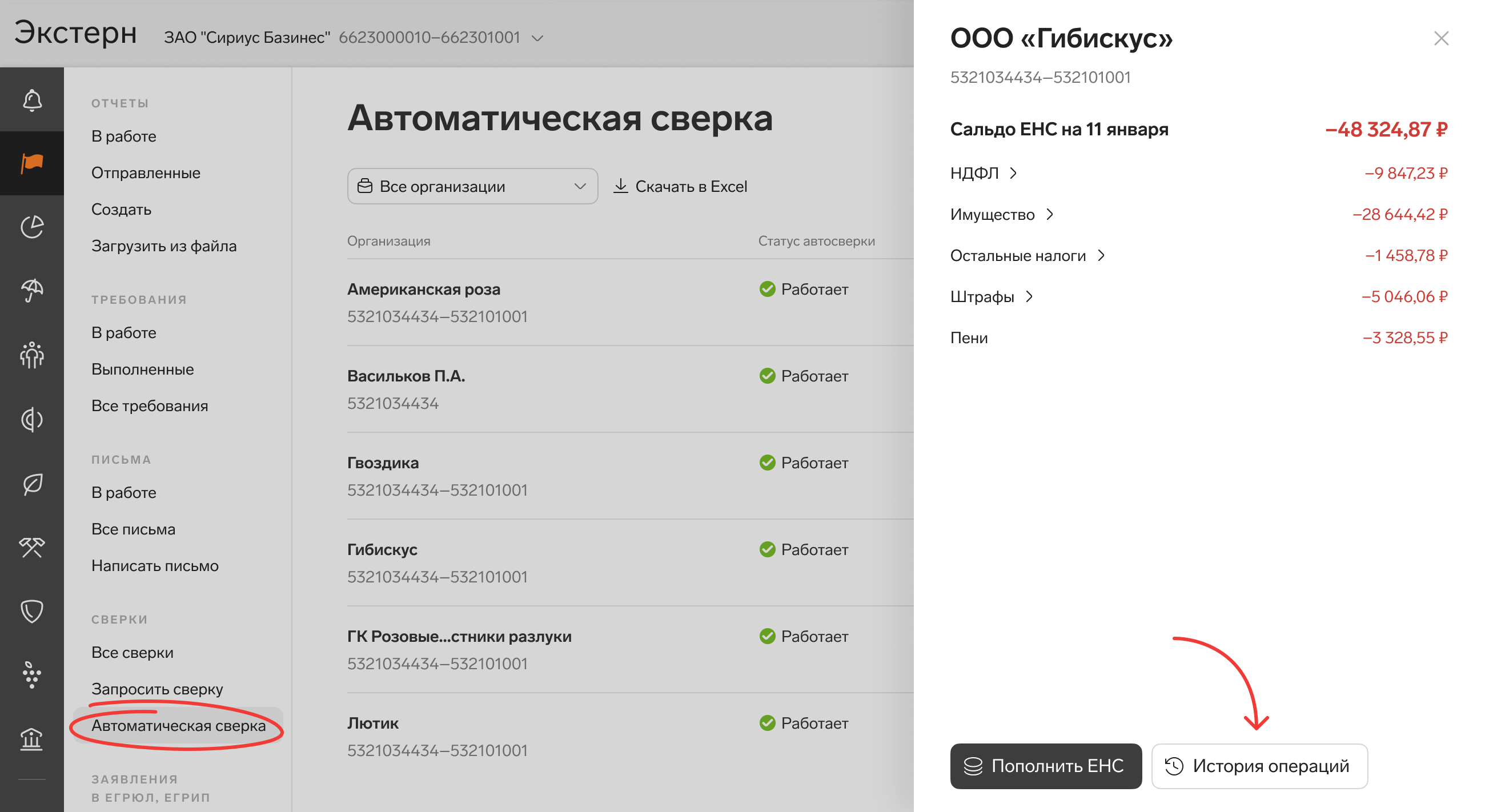
Task: Select Загрузить из файла
Action: [x=164, y=246]
